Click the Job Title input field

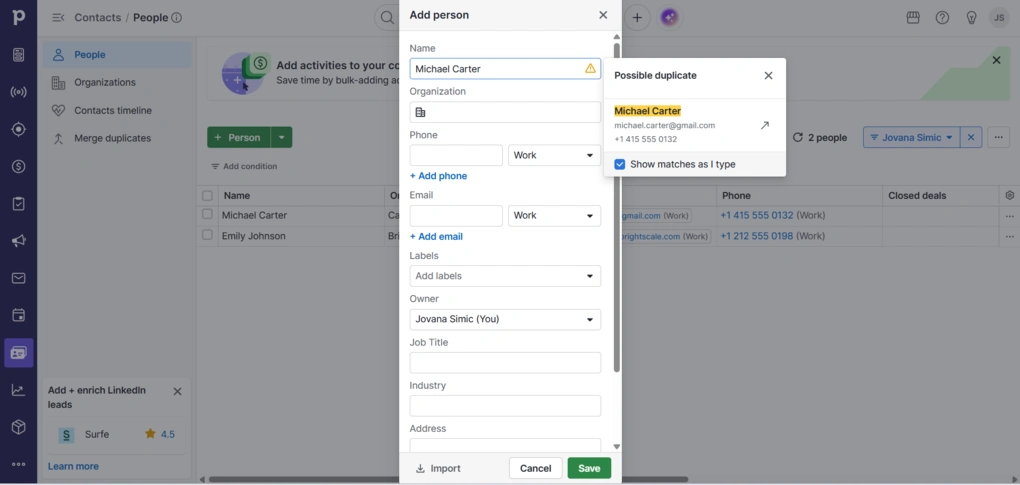505,363
